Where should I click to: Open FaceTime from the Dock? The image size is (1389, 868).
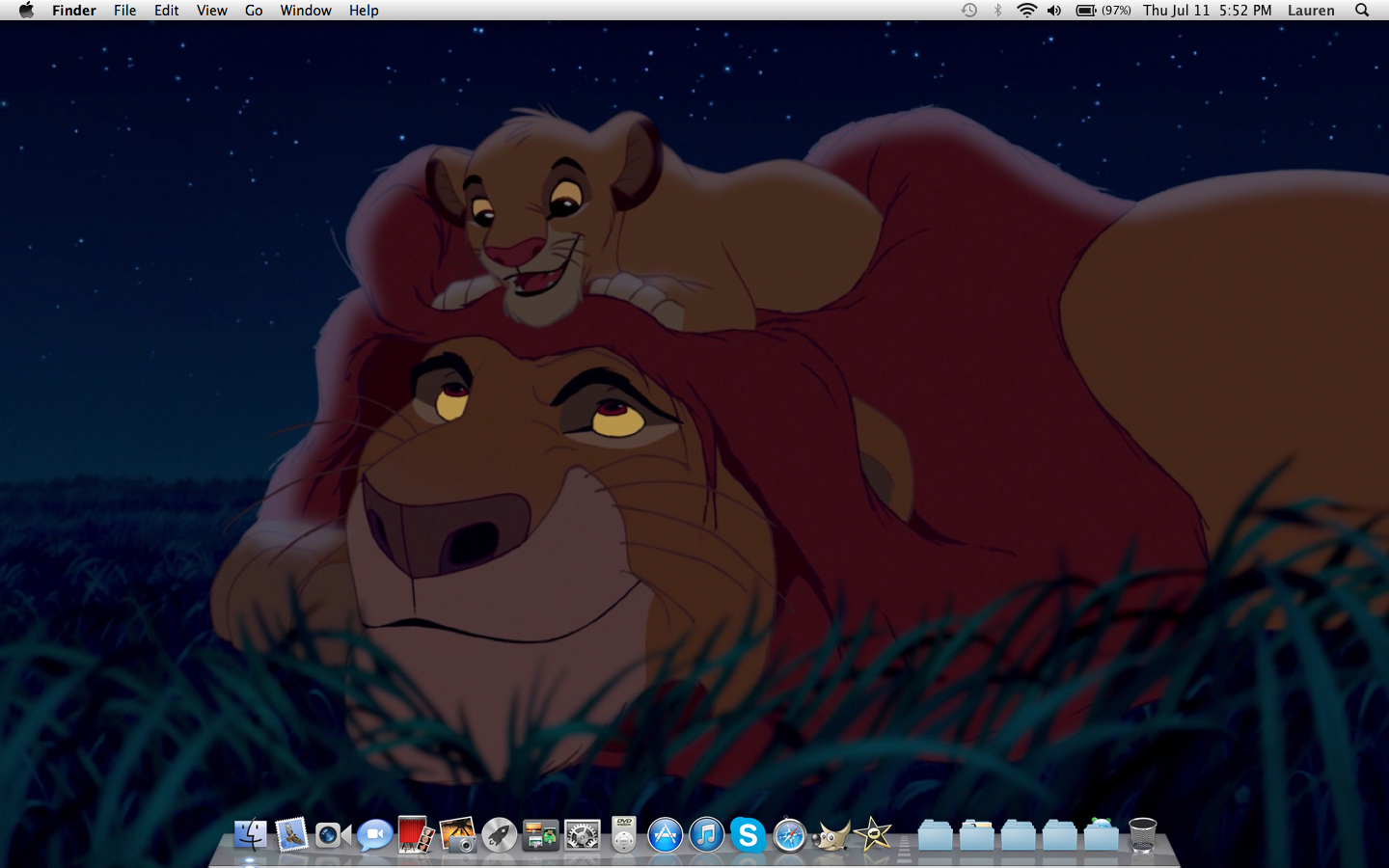pos(333,834)
